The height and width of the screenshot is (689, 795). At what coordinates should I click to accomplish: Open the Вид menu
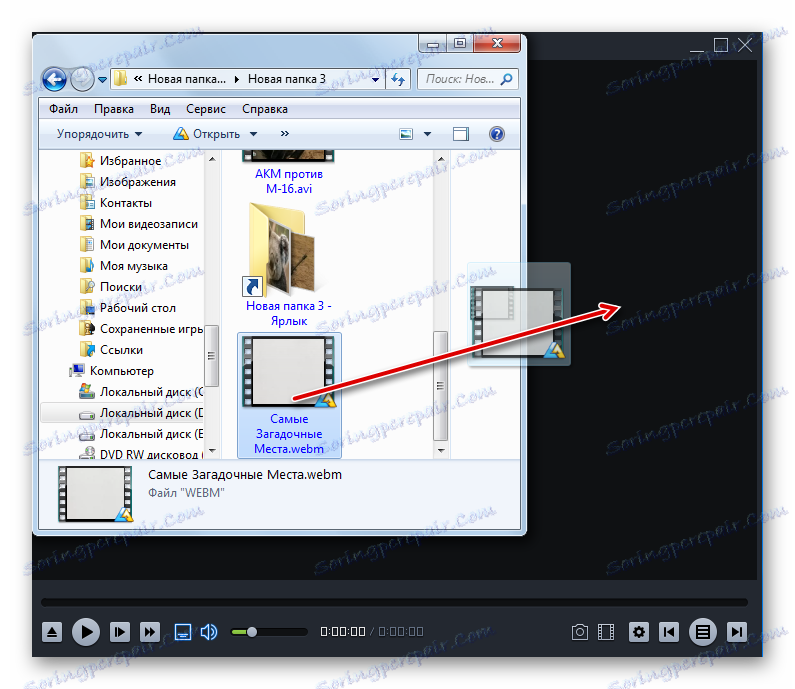click(x=160, y=109)
